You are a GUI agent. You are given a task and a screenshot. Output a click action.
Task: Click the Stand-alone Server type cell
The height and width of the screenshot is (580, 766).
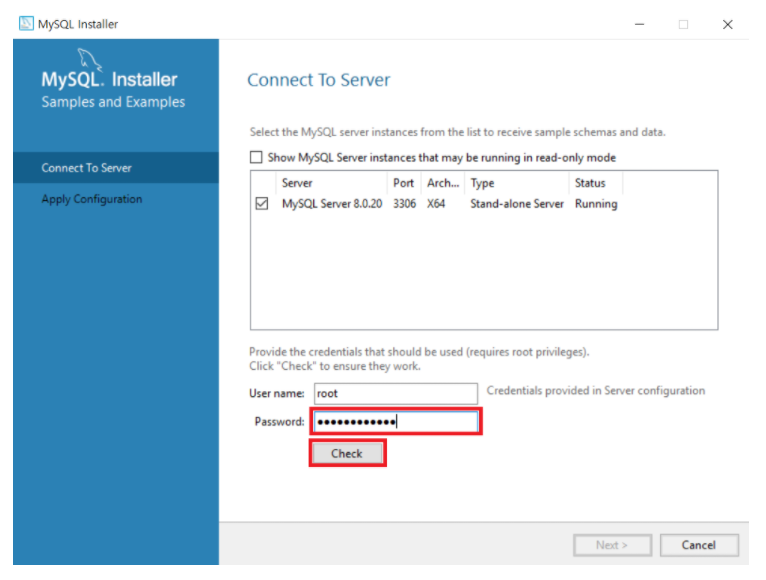point(517,204)
